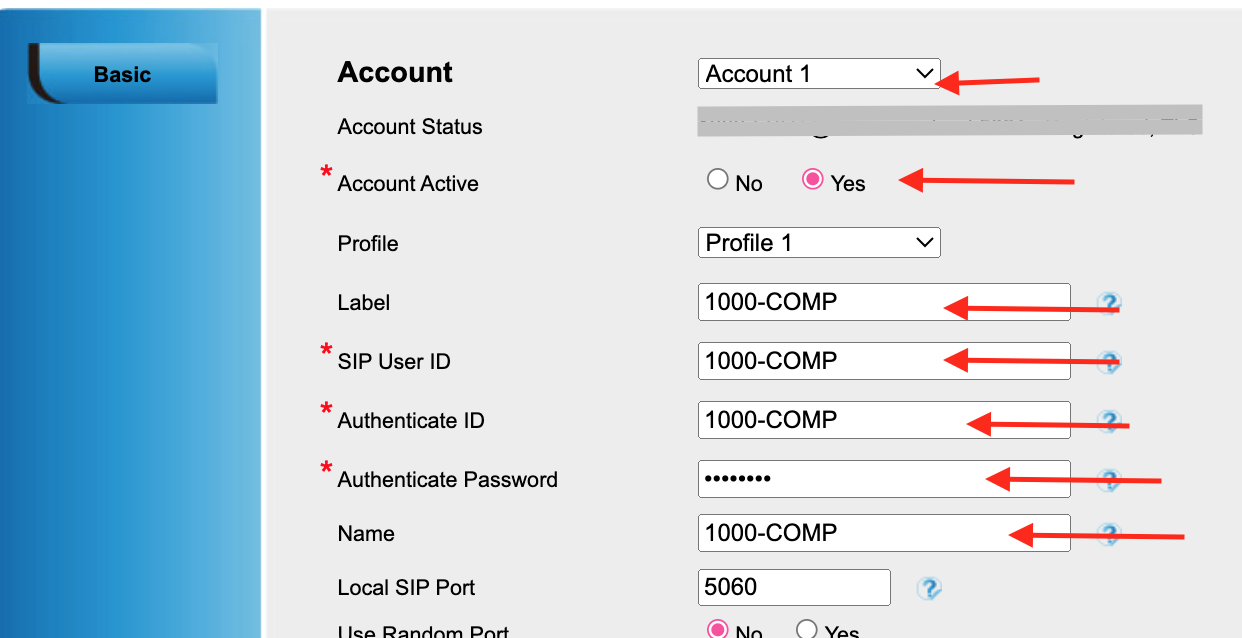
Task: Click inside the Label input field
Action: (880, 302)
